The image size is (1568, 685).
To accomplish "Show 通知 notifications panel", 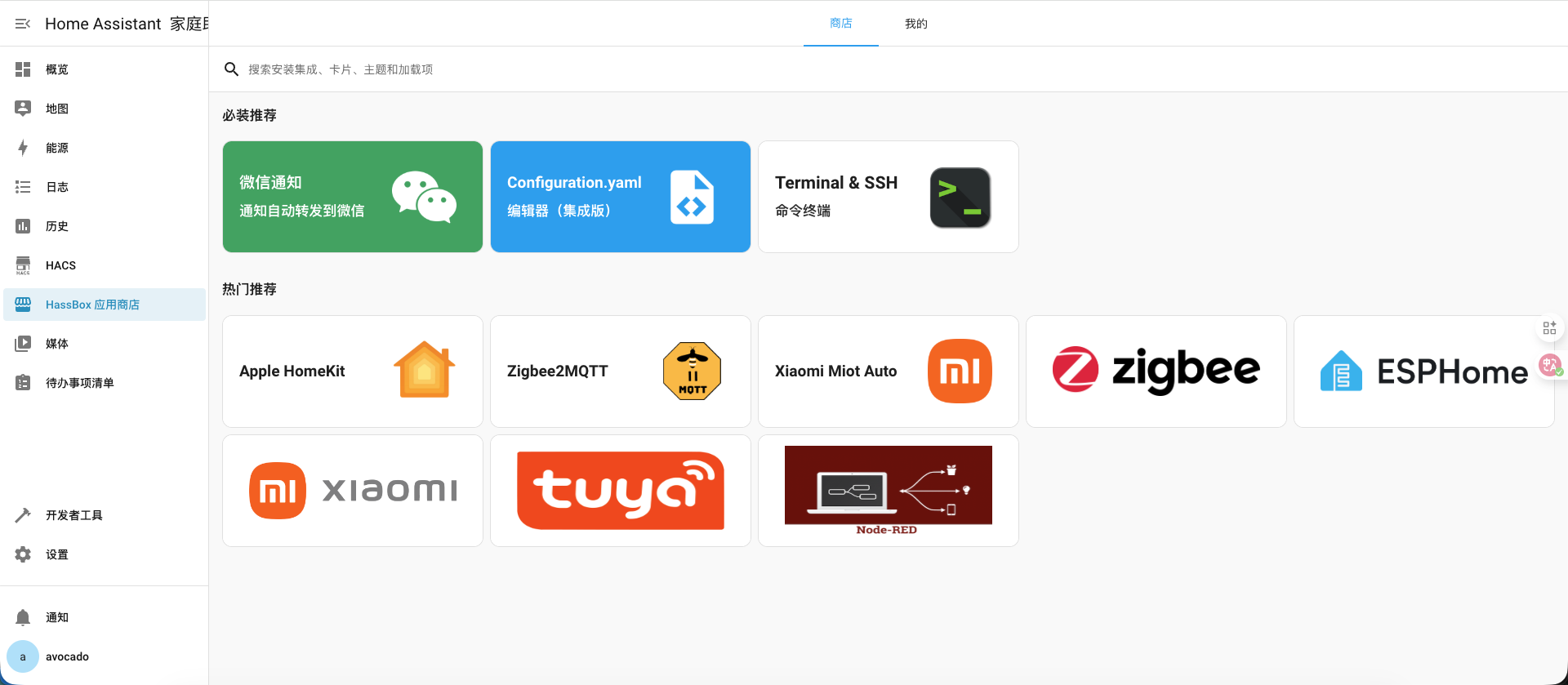I will (x=57, y=617).
